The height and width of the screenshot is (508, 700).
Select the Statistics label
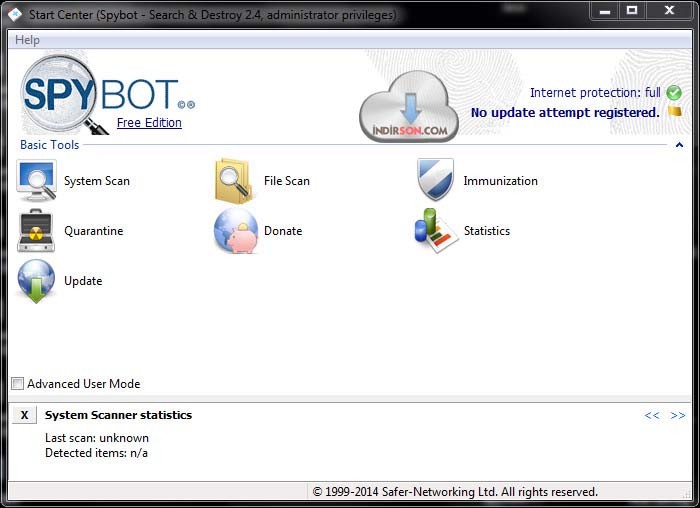(487, 231)
